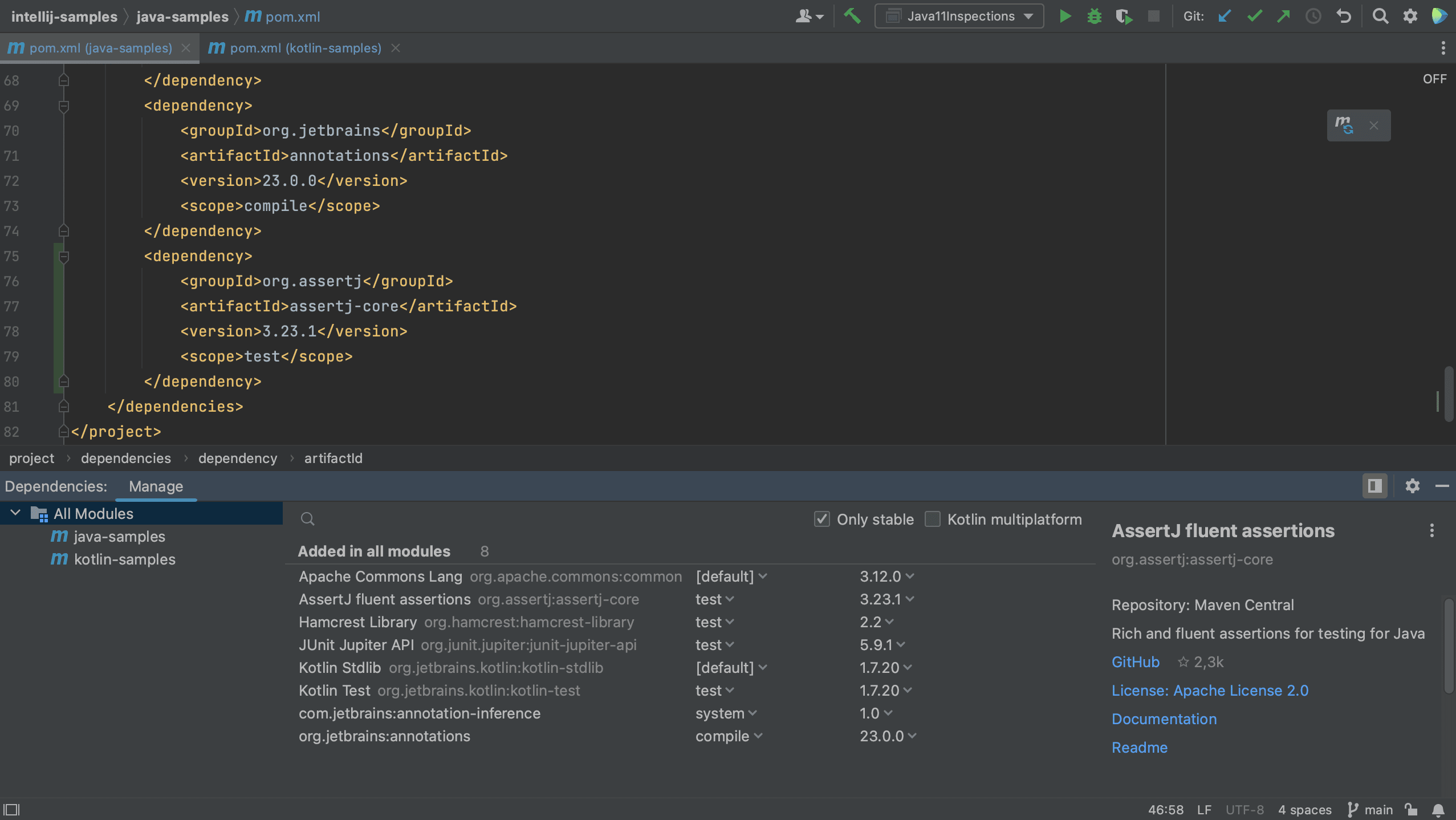Open the GitHub link for assertj-core
This screenshot has height=820, width=1456.
(1135, 661)
